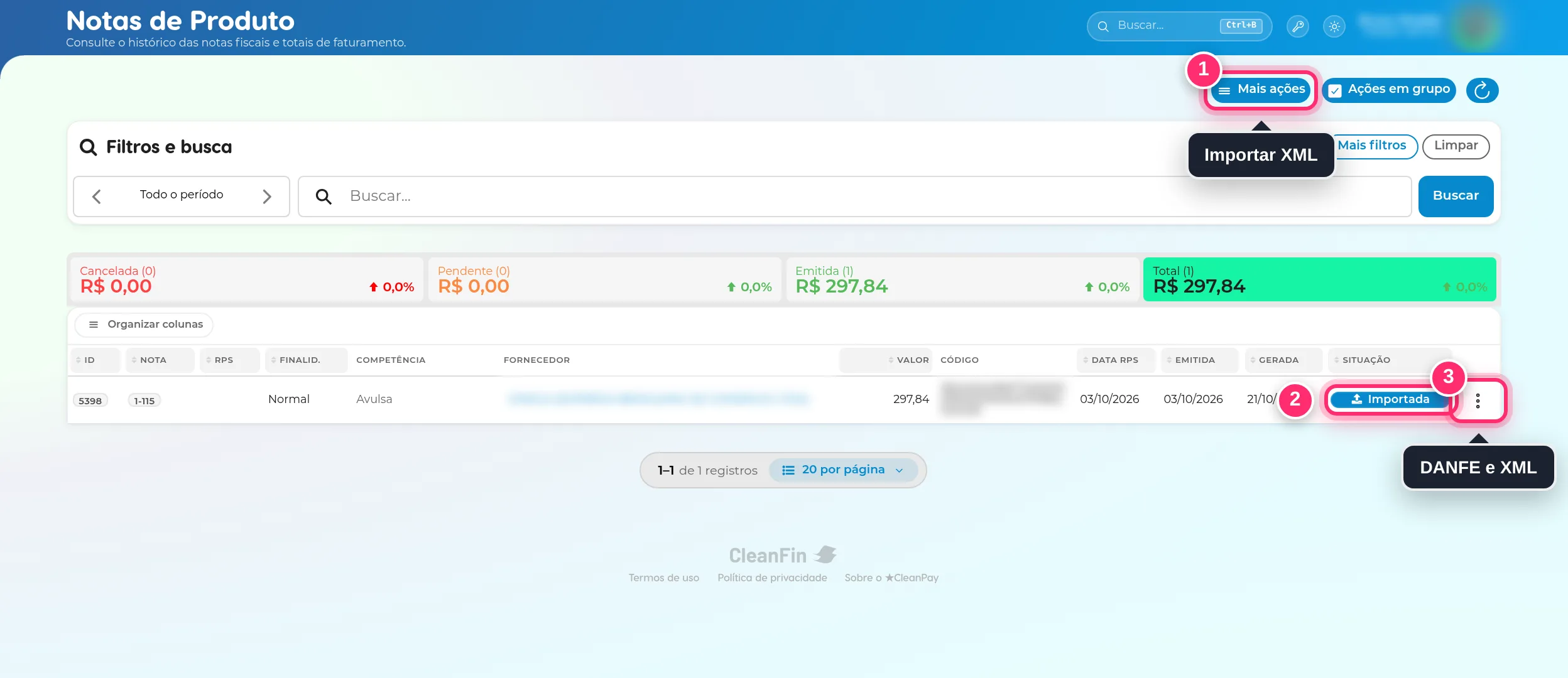Click the key icon in header

pos(1297,26)
